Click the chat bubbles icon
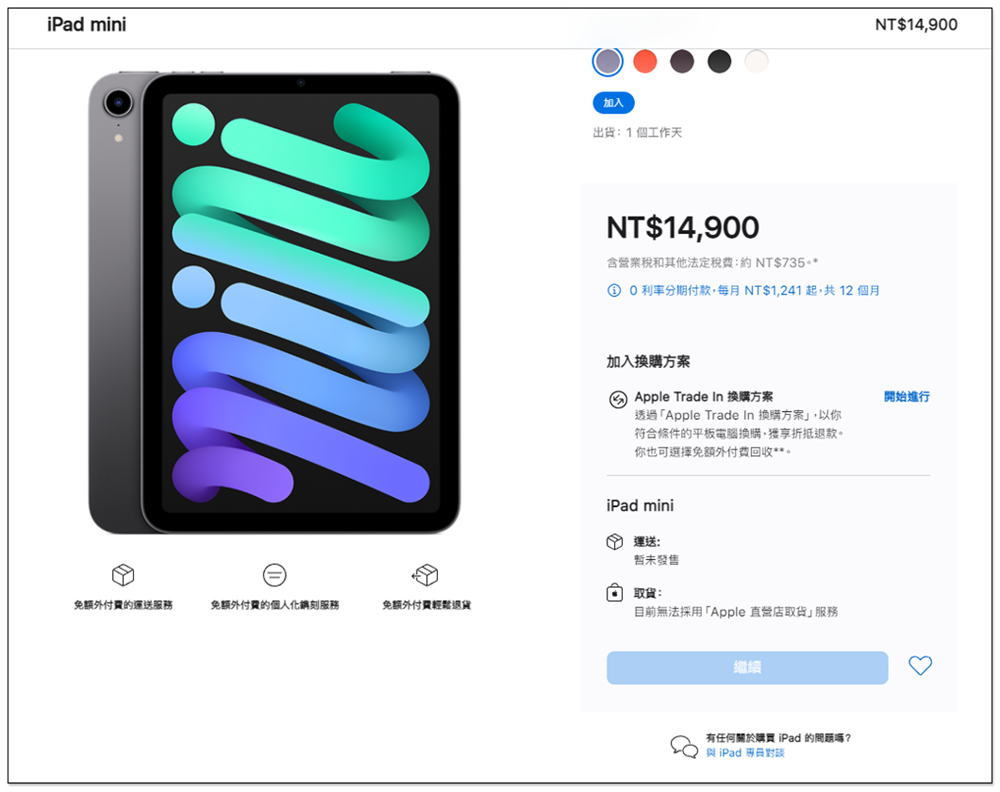Viewport: 1000px width, 792px height. [684, 746]
